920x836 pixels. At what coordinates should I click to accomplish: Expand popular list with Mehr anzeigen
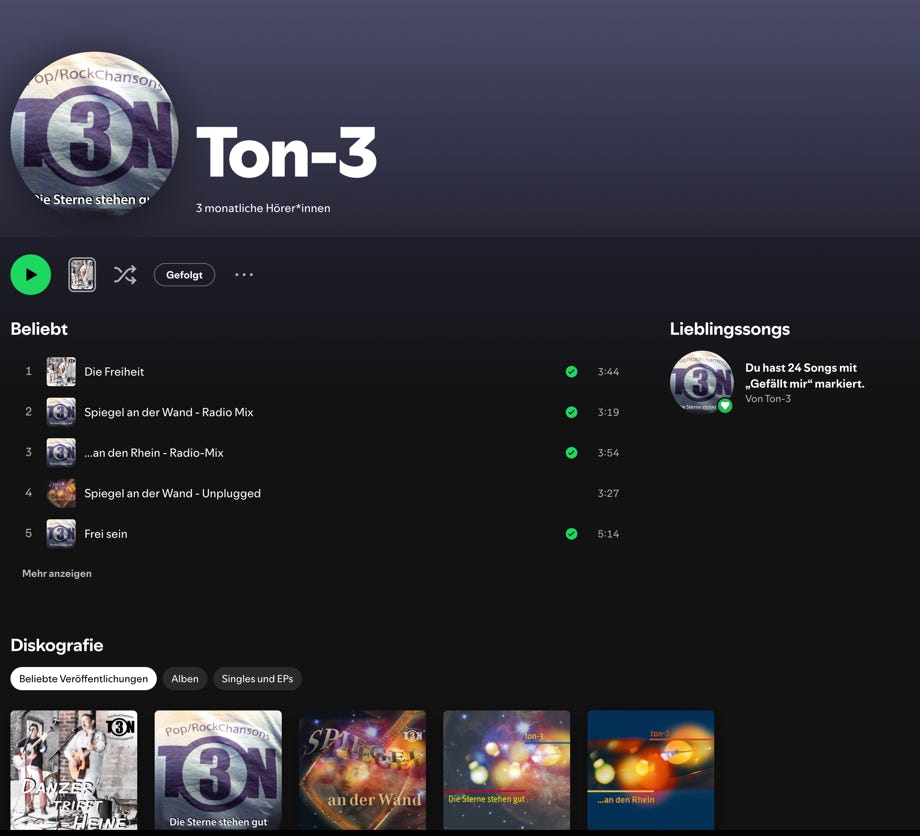(x=57, y=574)
